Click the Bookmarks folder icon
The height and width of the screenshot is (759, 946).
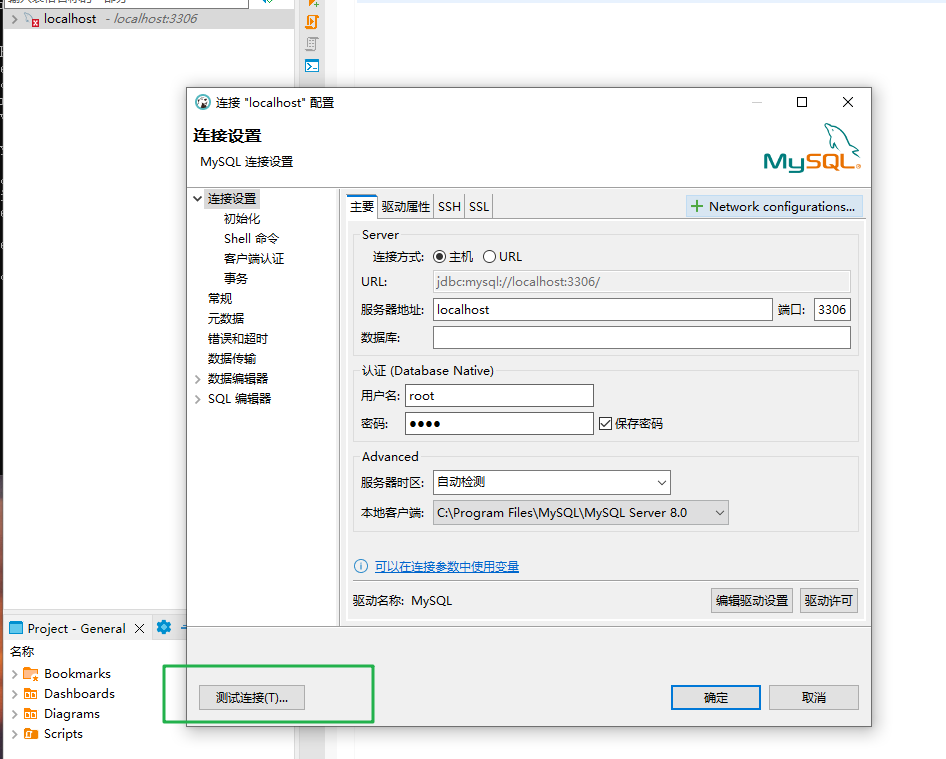click(x=29, y=673)
